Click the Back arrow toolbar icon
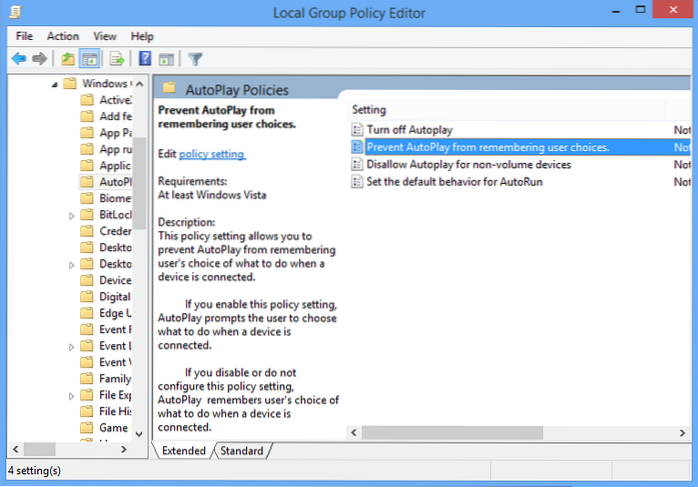 point(18,58)
